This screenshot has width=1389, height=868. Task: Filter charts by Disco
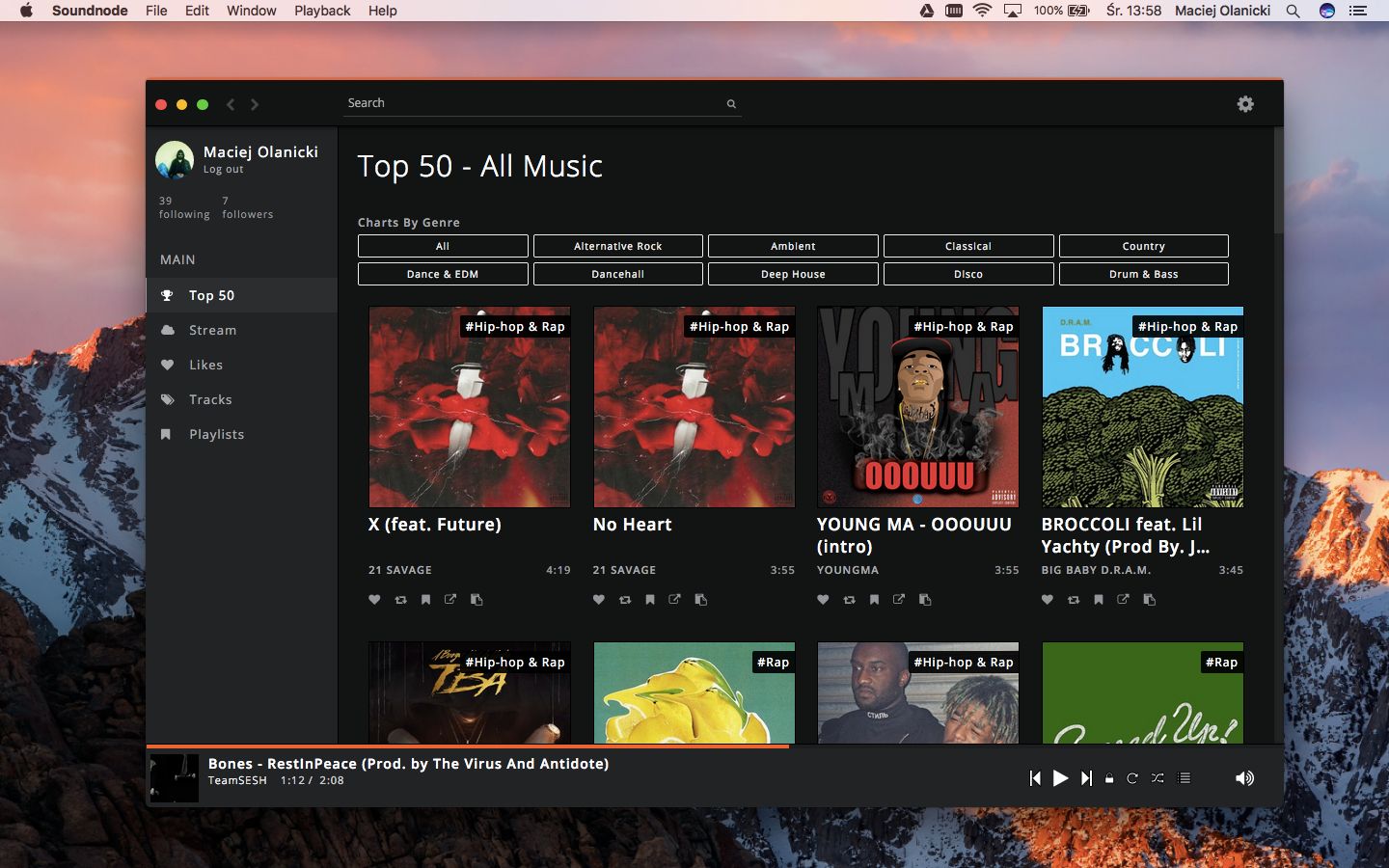tap(968, 274)
